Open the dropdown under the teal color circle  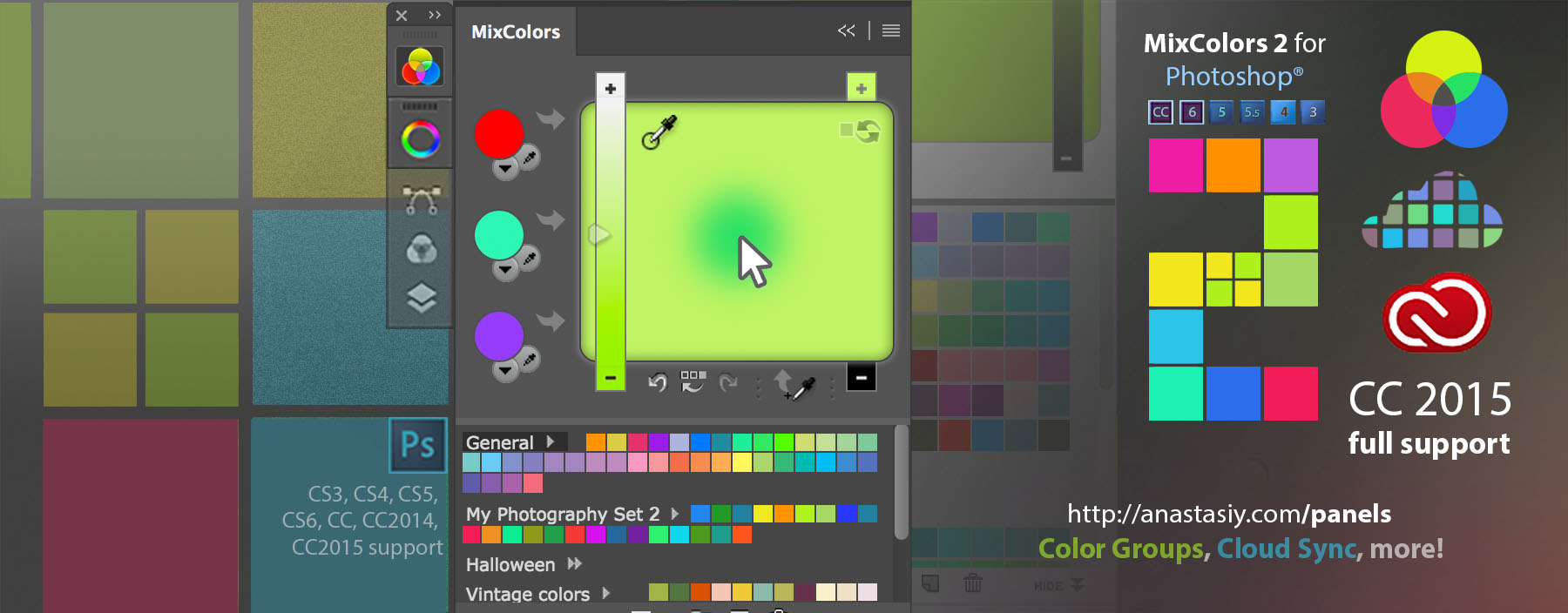(x=505, y=270)
